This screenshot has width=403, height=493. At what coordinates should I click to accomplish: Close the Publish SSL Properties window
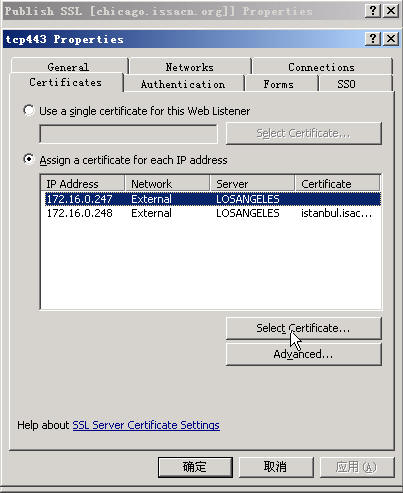(391, 11)
